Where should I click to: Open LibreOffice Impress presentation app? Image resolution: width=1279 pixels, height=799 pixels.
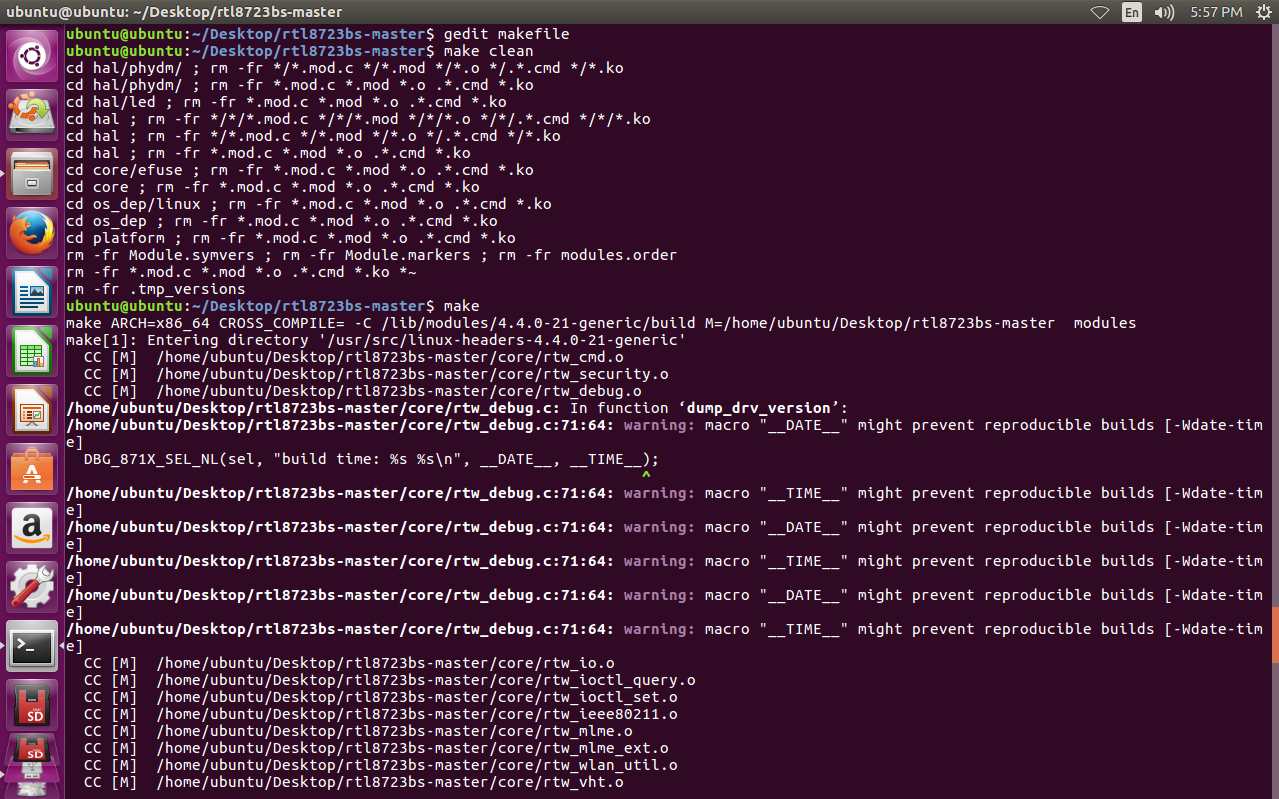[33, 410]
